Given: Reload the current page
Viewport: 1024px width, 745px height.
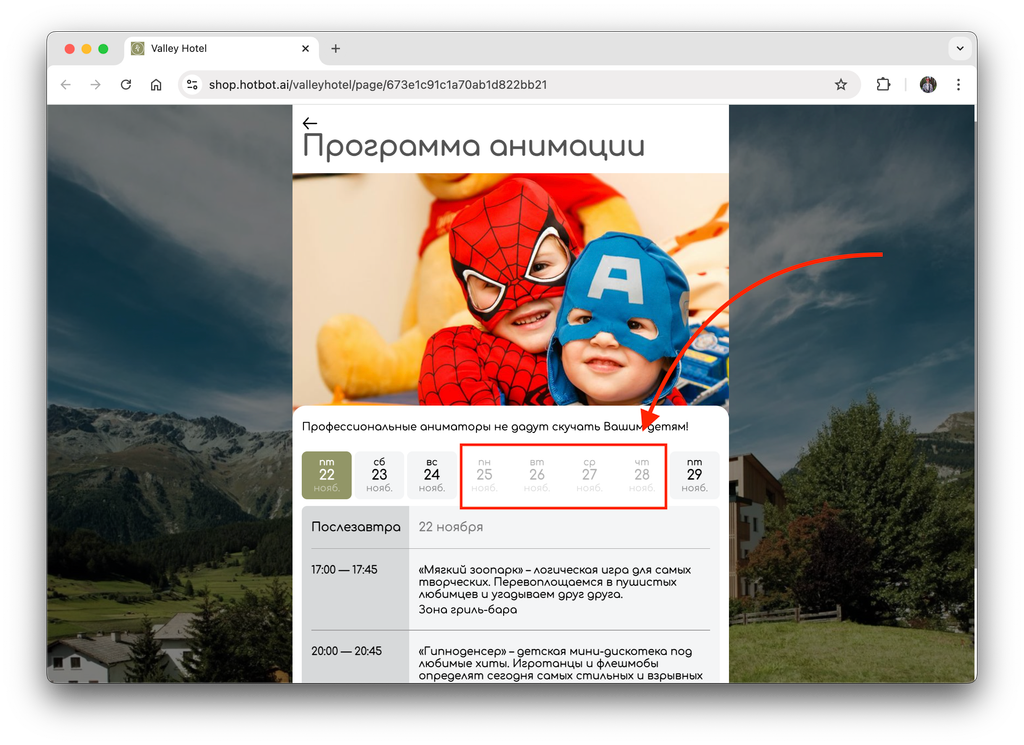Looking at the screenshot, I should coord(126,85).
